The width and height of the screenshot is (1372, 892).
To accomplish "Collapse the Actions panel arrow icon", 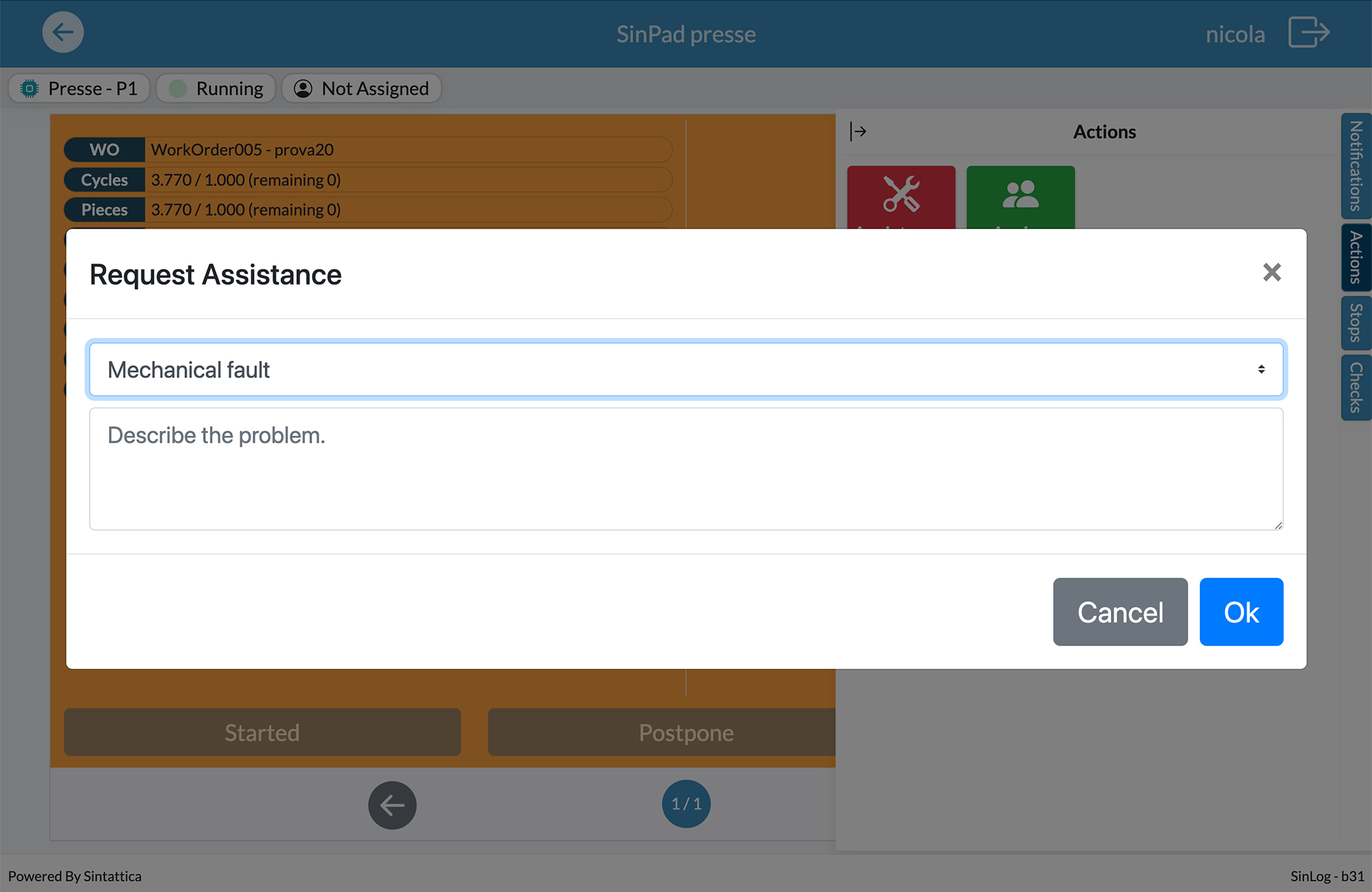I will pos(858,131).
